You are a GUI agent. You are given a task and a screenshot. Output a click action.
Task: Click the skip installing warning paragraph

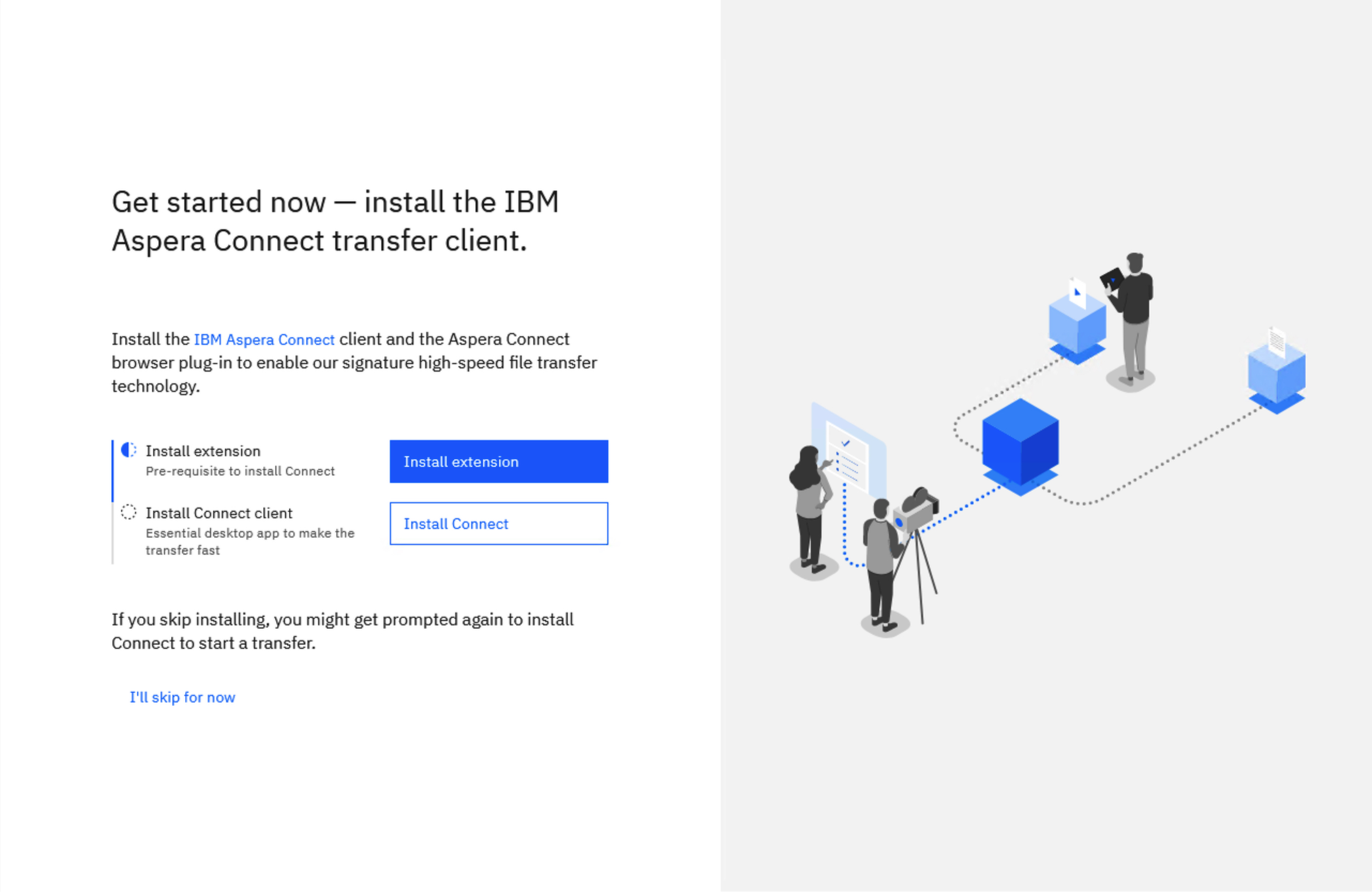pyautogui.click(x=342, y=631)
